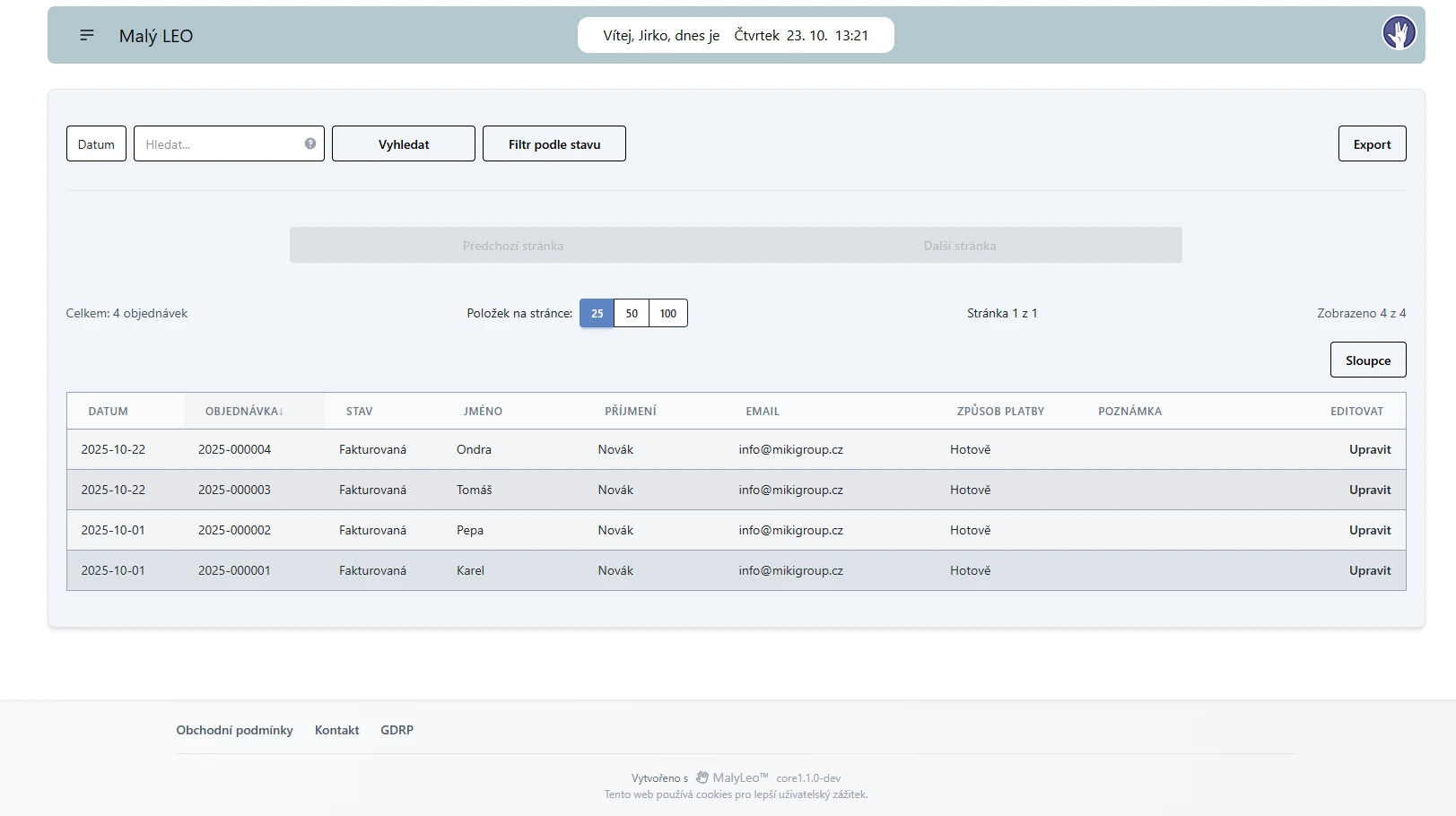Image resolution: width=1456 pixels, height=816 pixels.
Task: Click the Vyhledat search button
Action: click(x=403, y=143)
